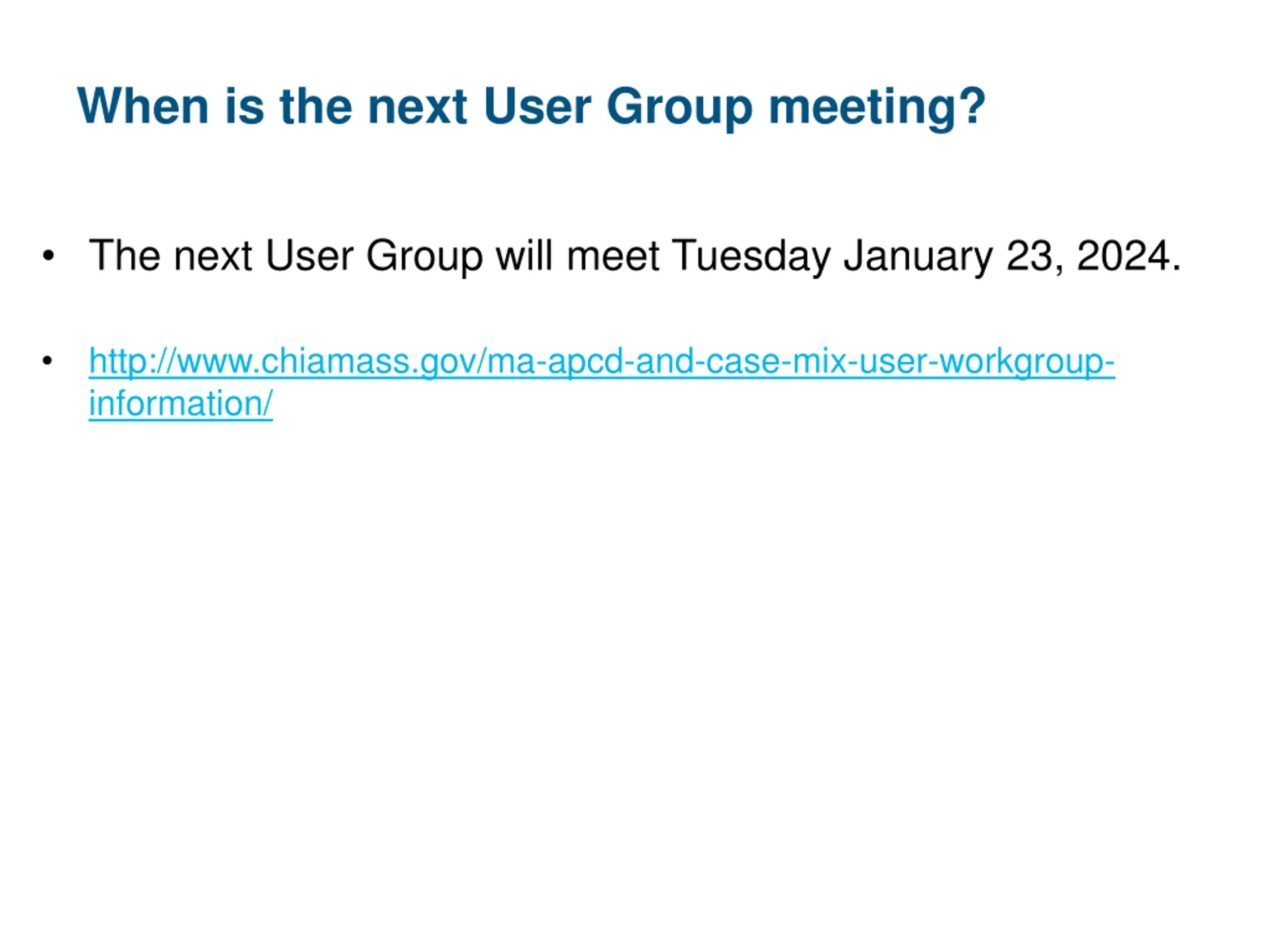This screenshot has height=952, width=1270.
Task: Click the "information/" part of the link
Action: tap(180, 404)
